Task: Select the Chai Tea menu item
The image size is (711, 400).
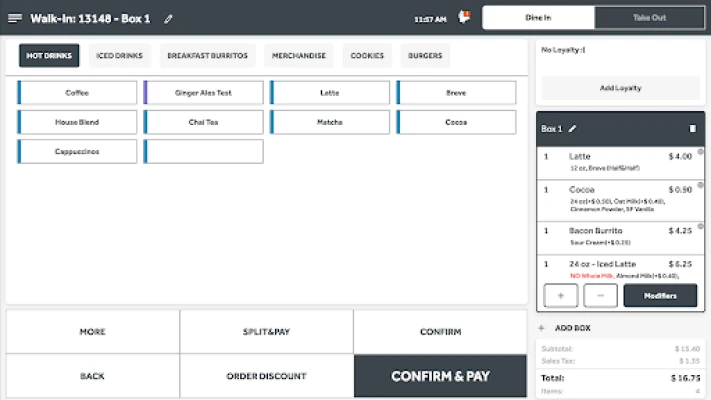Action: (x=204, y=122)
